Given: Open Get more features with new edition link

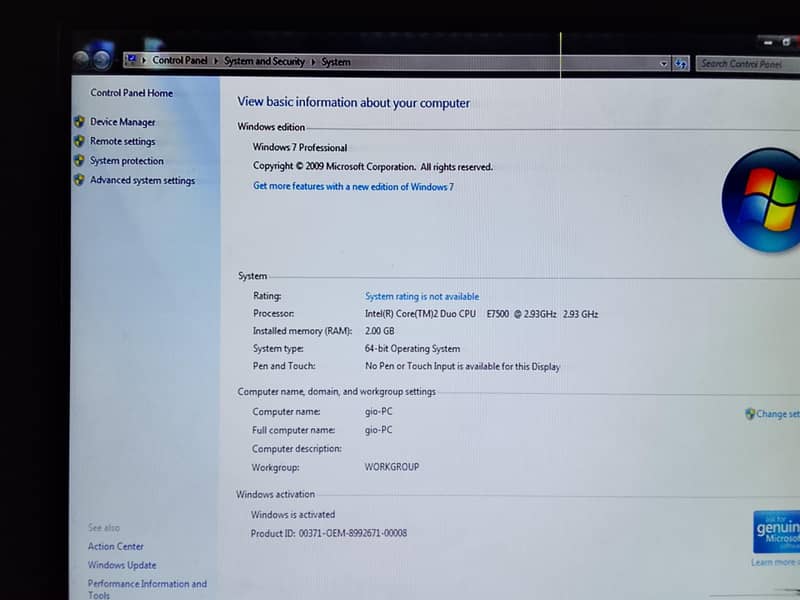Looking at the screenshot, I should (353, 186).
